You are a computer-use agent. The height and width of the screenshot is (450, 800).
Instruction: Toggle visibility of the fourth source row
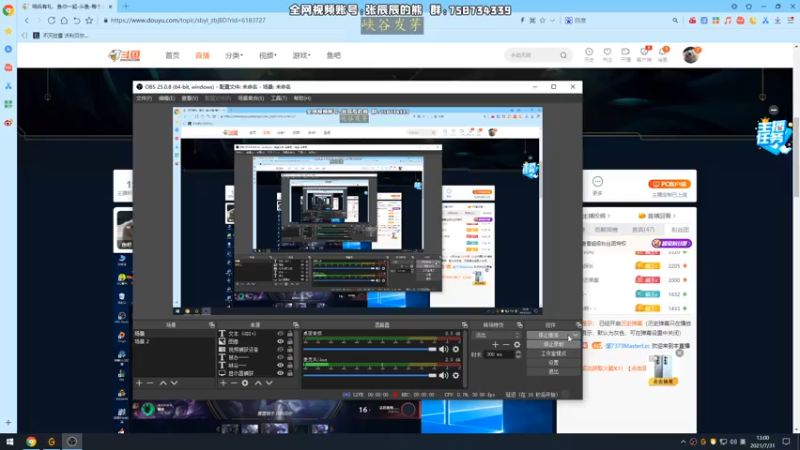click(280, 357)
